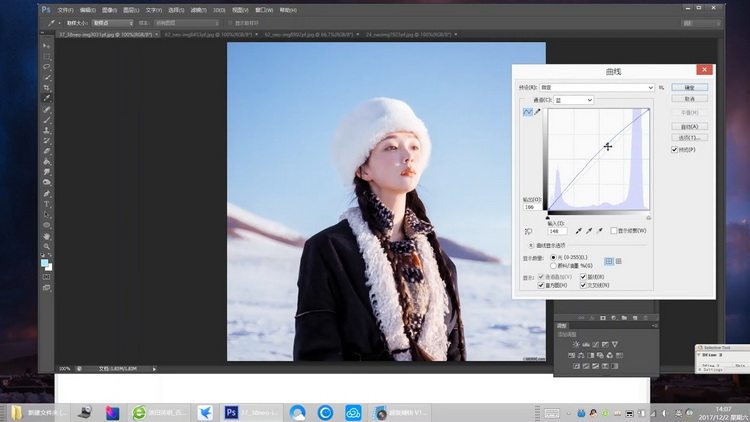750x422 pixels.
Task: Set foreground color light blue swatch
Action: [44, 263]
